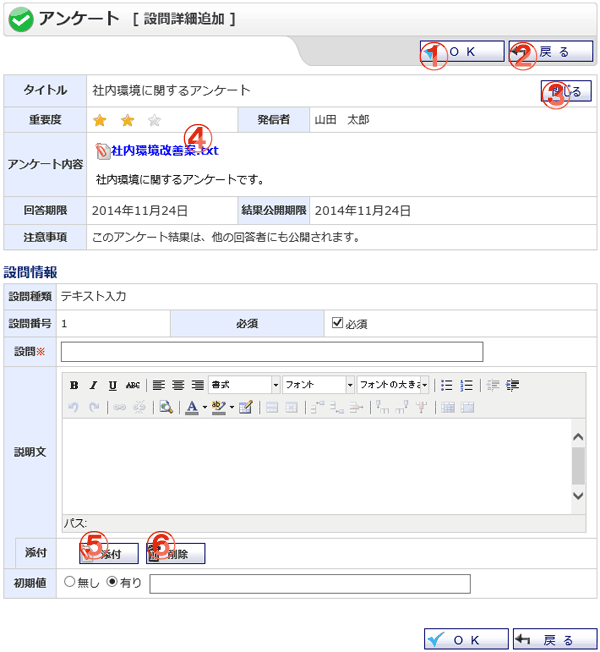
Task: Redo the last edit
Action: pyautogui.click(x=94, y=407)
